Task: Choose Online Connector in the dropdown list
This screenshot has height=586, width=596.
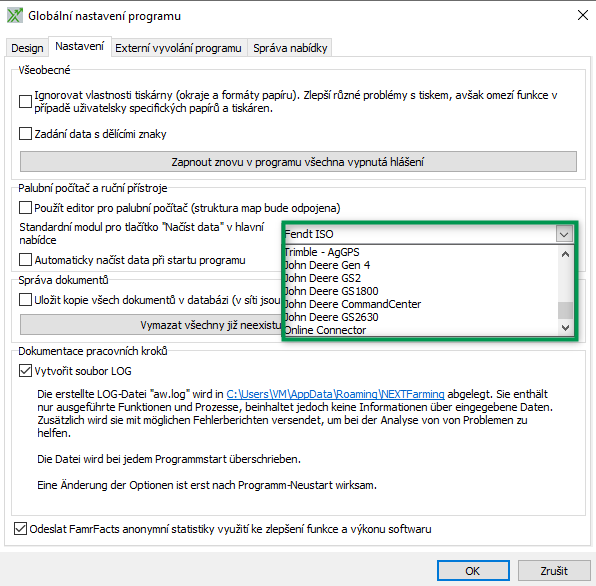Action: (x=421, y=330)
